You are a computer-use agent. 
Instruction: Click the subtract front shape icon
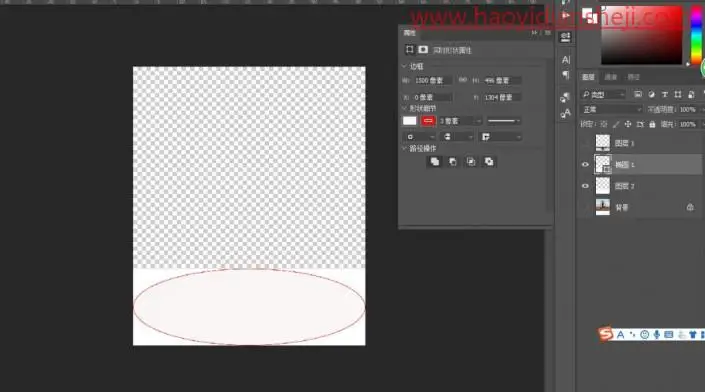tap(453, 162)
